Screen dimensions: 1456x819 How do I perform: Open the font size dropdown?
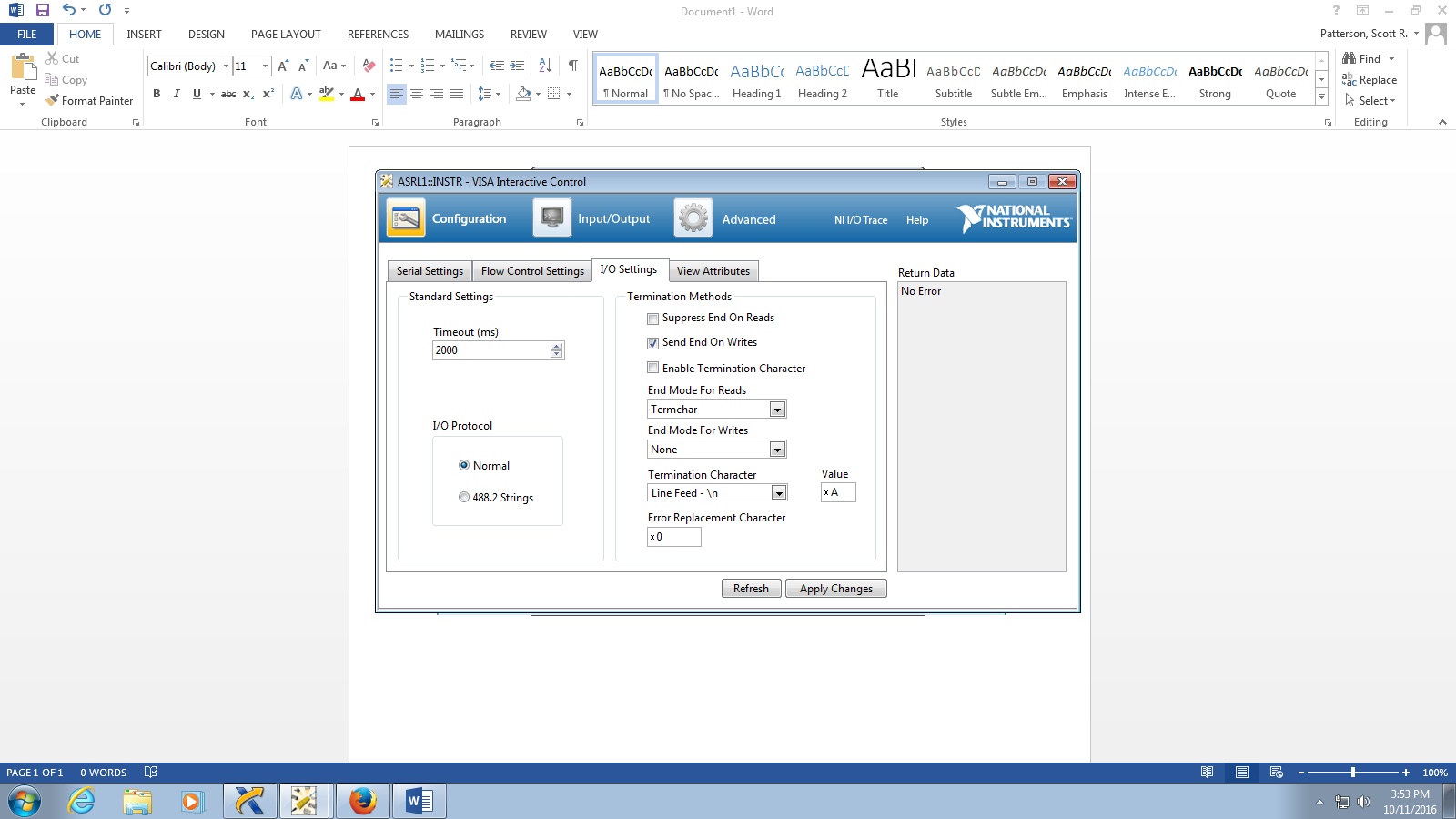click(x=265, y=66)
